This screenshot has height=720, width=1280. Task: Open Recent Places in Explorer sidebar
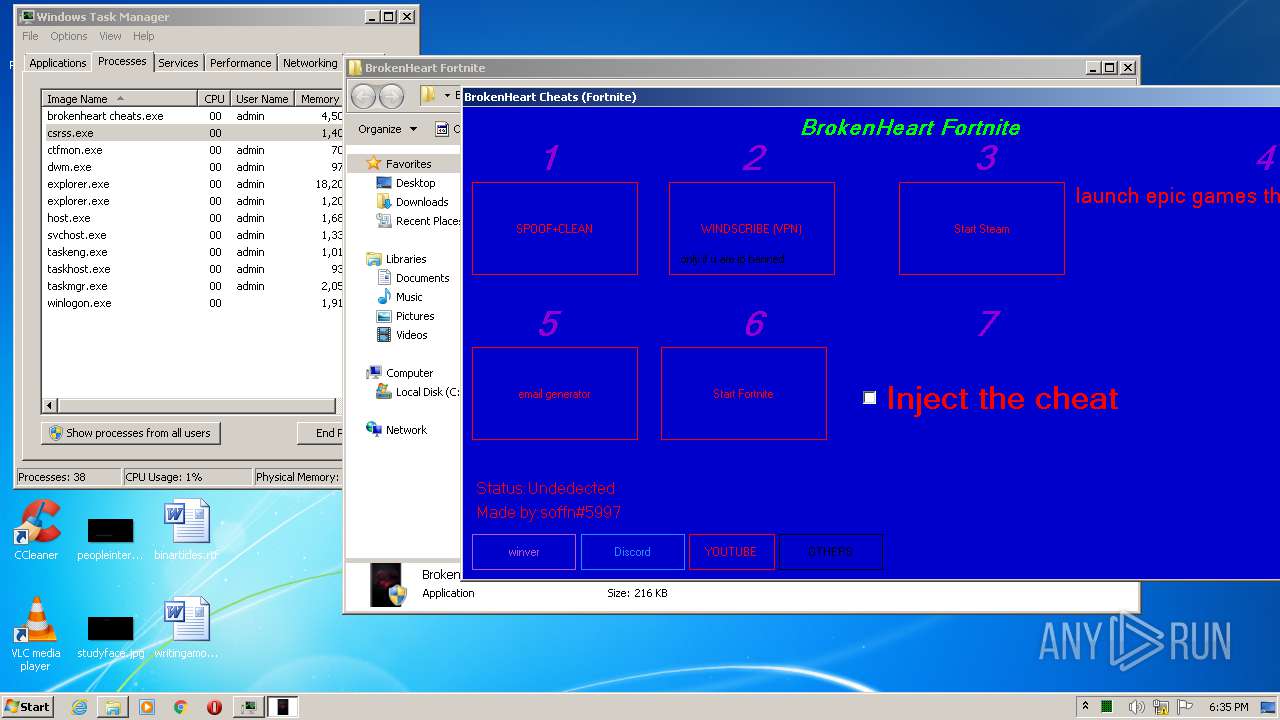[x=418, y=221]
